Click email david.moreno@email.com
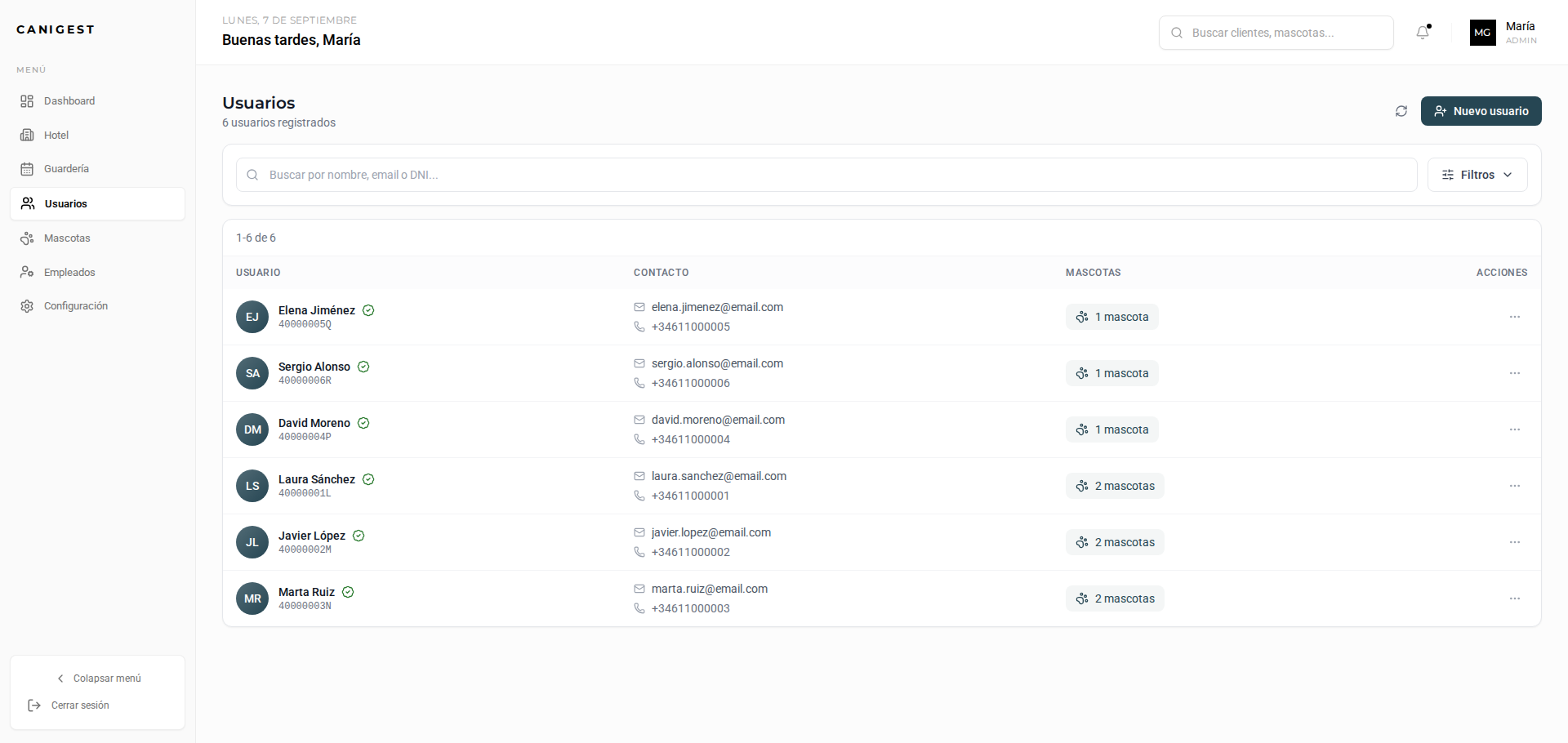This screenshot has height=743, width=1568. tap(718, 420)
